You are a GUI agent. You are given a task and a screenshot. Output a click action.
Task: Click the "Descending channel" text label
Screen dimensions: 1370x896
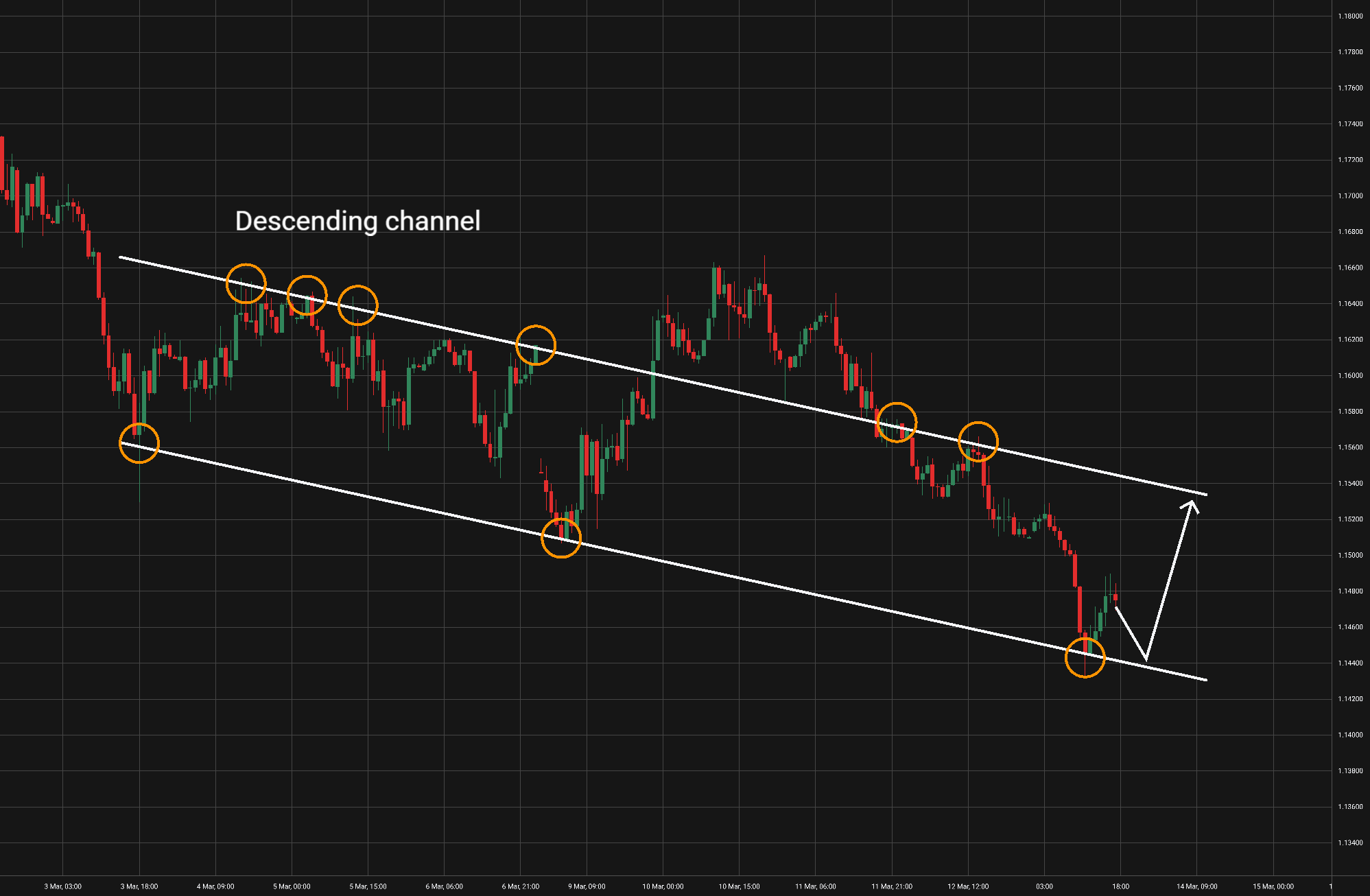tap(357, 221)
